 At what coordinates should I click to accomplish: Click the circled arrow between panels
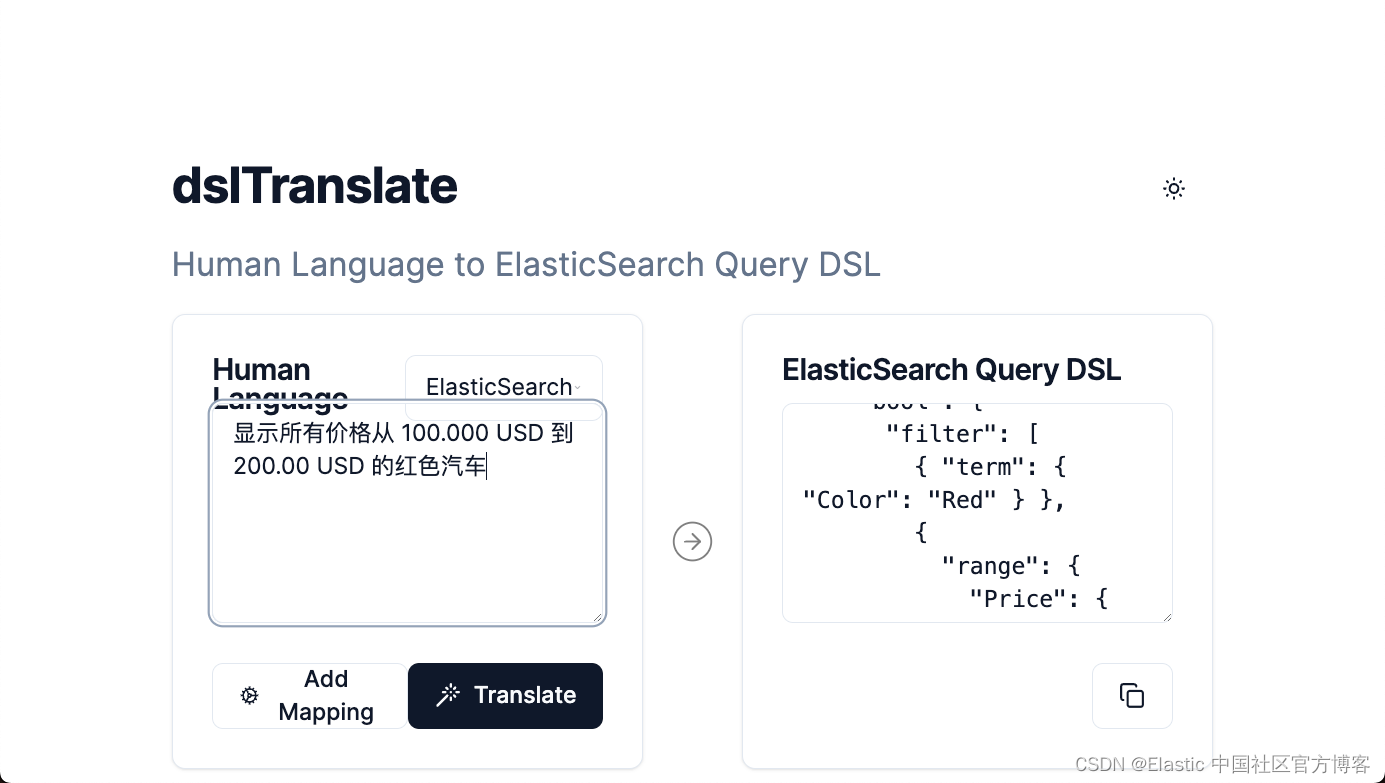(692, 541)
